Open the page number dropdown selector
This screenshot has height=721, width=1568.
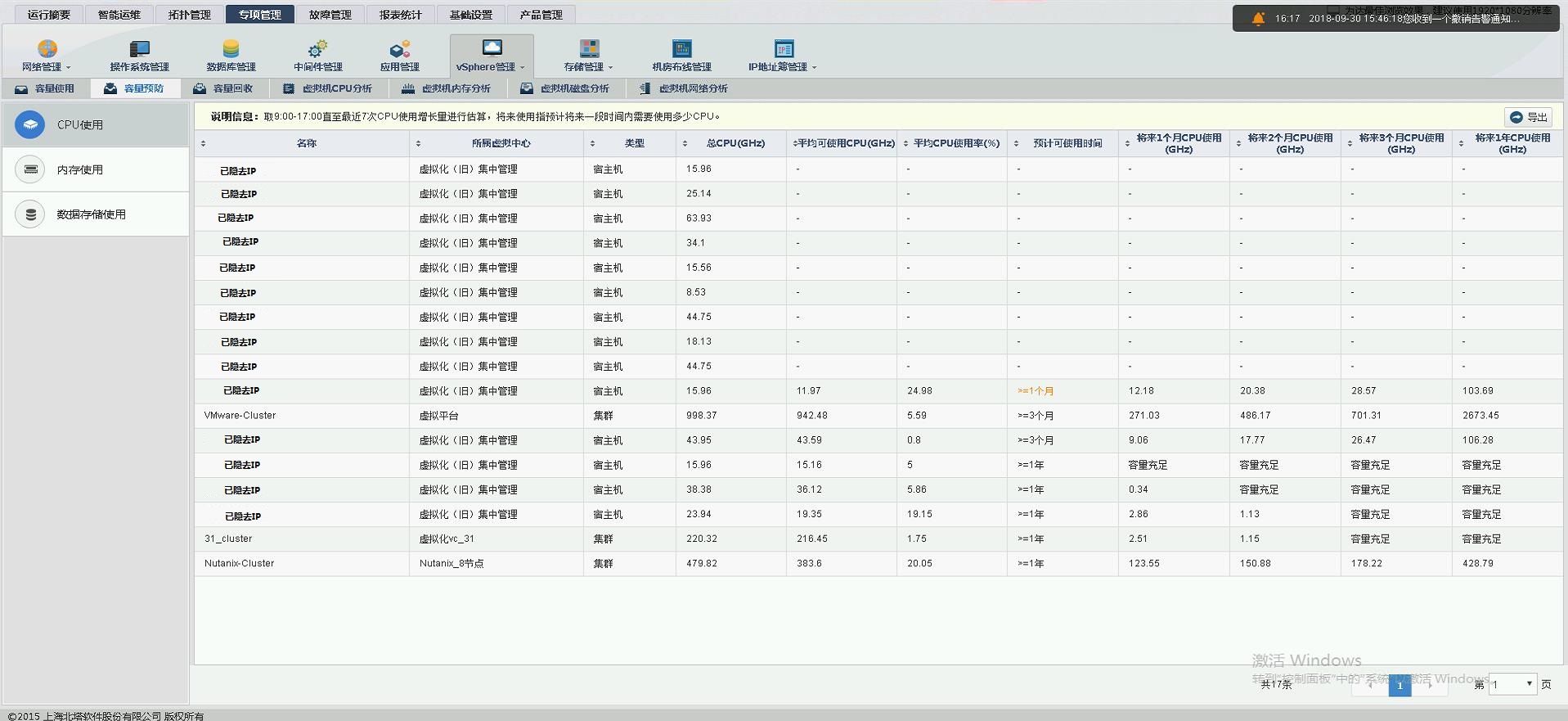click(x=1512, y=684)
